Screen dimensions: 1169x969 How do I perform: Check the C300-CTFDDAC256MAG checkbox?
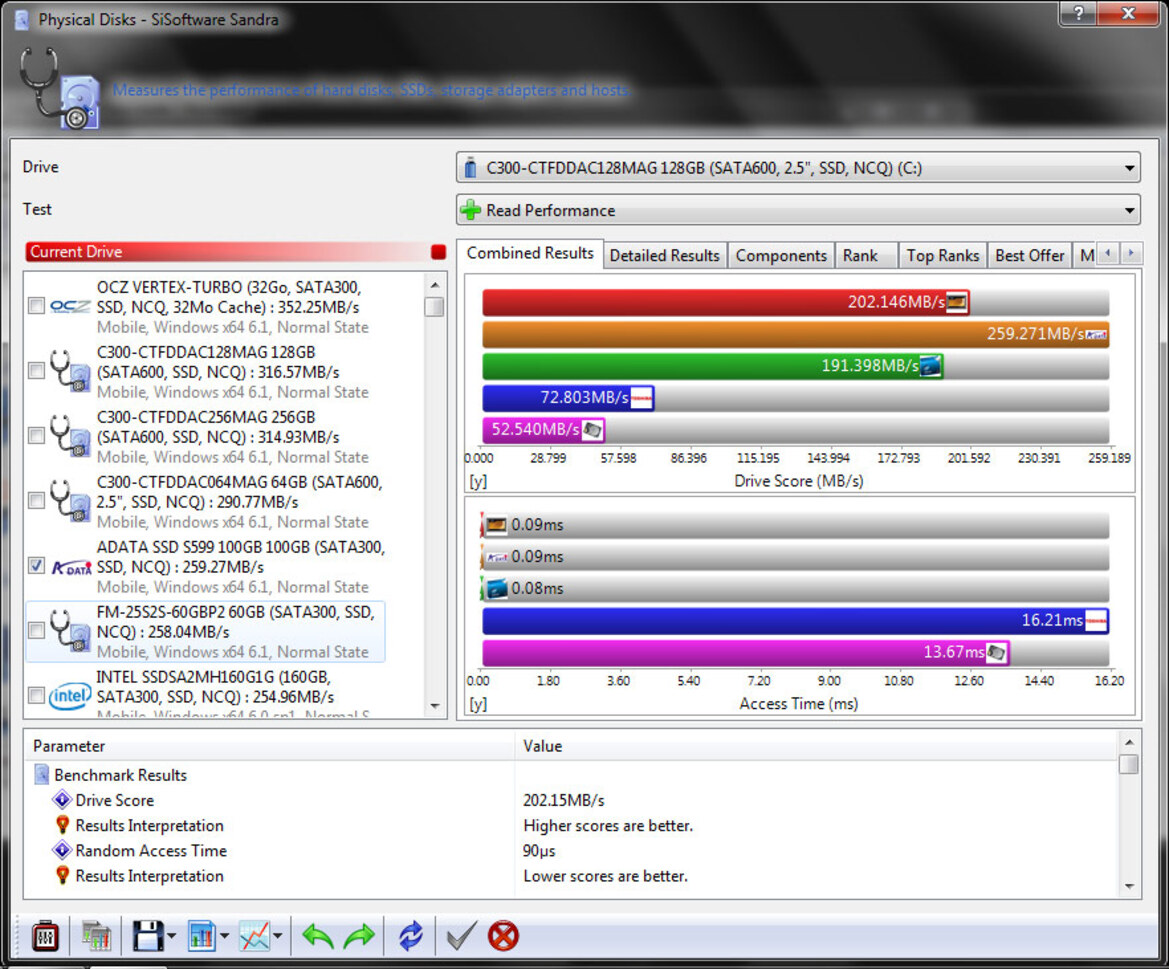tap(36, 435)
